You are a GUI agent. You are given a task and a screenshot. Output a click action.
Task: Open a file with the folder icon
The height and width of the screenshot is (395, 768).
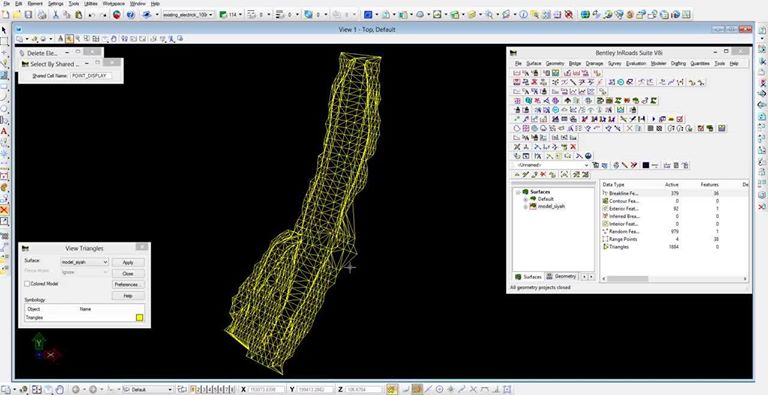click(17, 15)
